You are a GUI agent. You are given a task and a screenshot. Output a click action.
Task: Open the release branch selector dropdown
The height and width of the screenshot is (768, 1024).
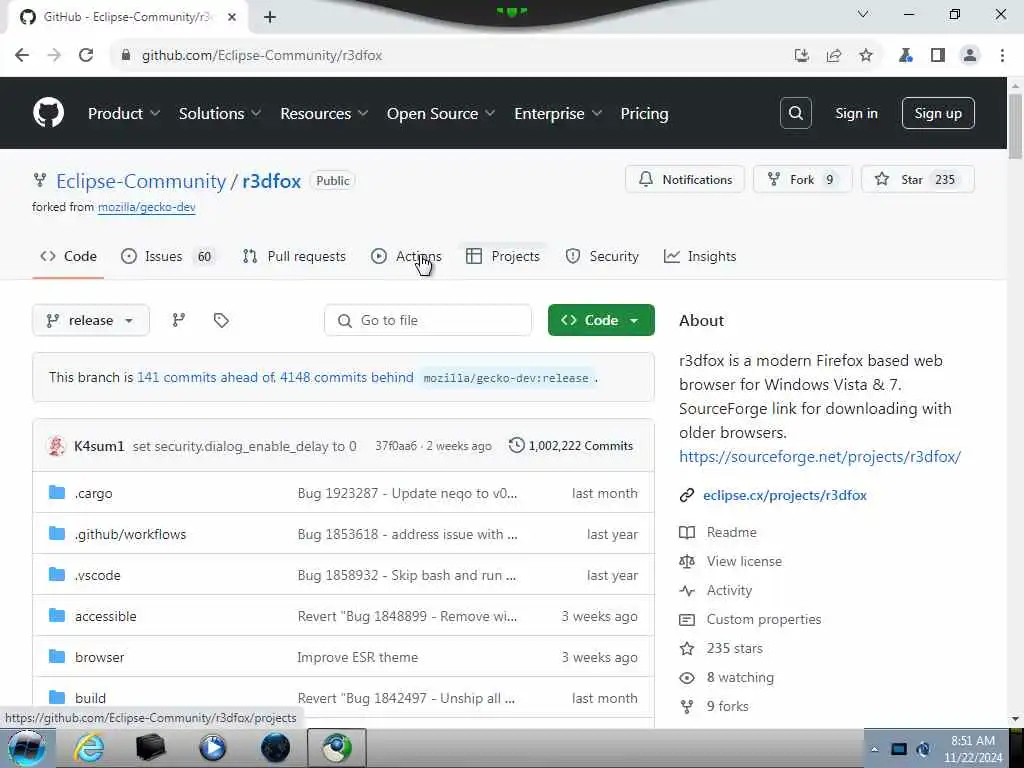pos(91,320)
